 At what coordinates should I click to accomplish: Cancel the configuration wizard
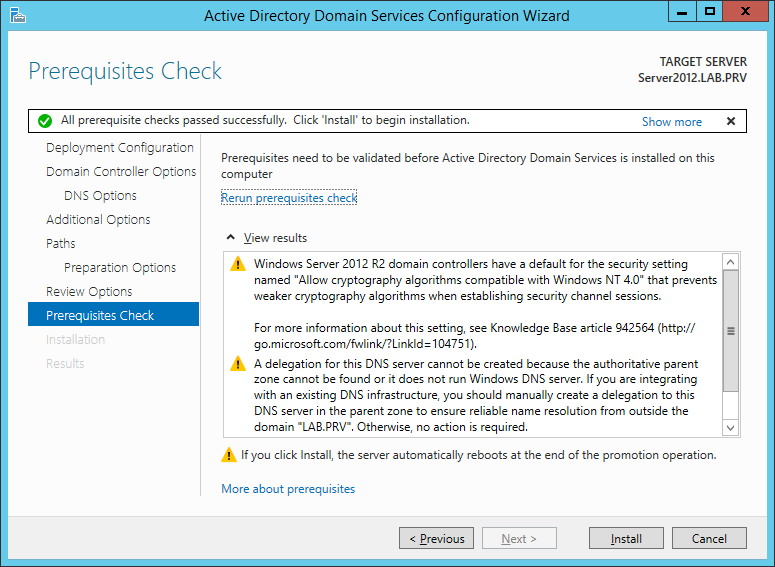(709, 538)
